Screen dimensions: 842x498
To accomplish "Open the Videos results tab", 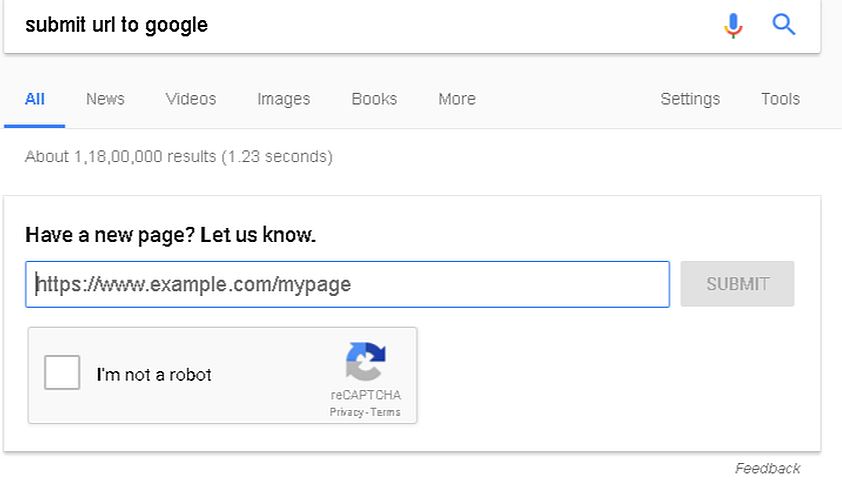I will coord(190,99).
